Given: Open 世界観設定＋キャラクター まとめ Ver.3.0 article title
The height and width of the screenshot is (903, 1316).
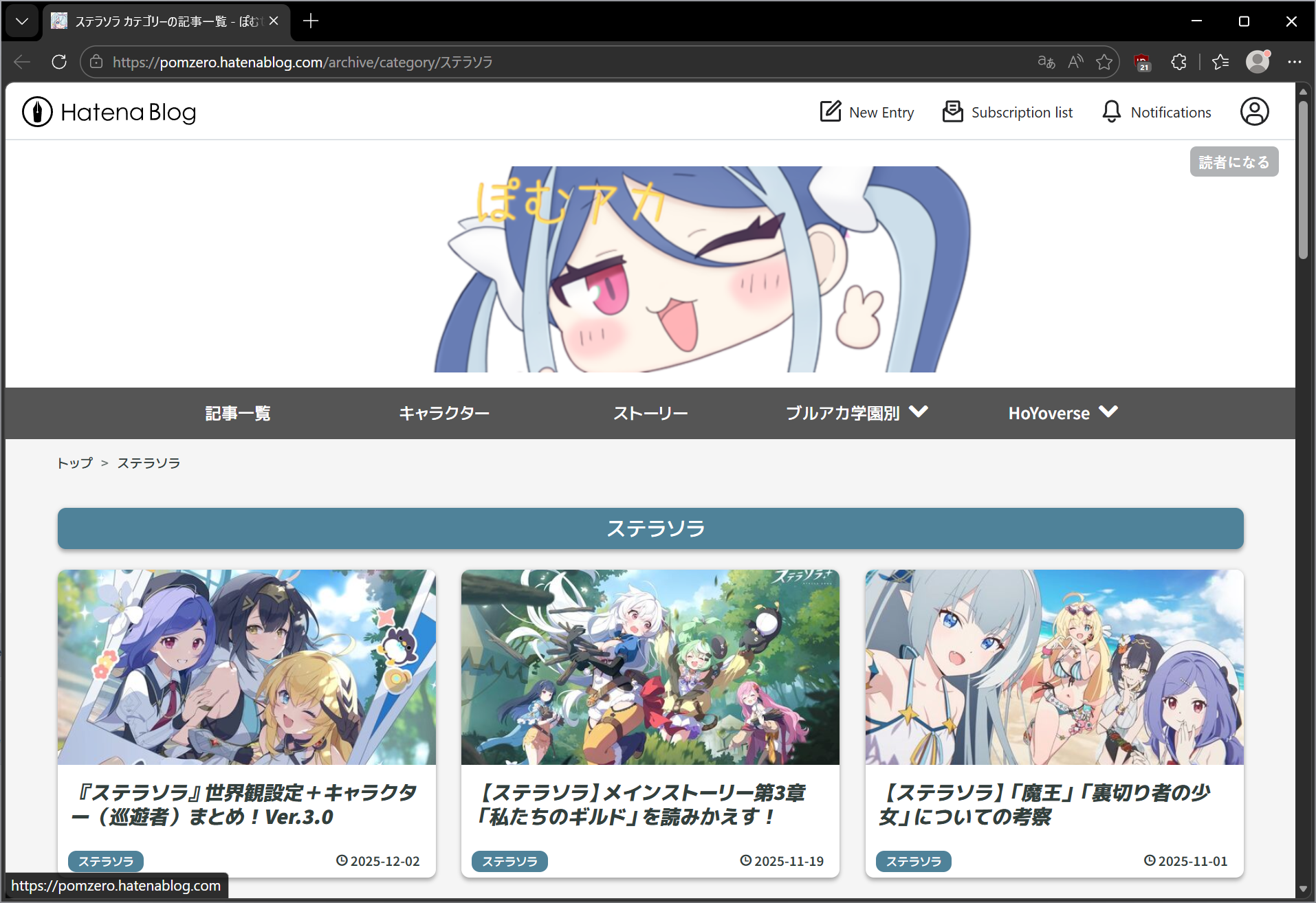Looking at the screenshot, I should [245, 805].
